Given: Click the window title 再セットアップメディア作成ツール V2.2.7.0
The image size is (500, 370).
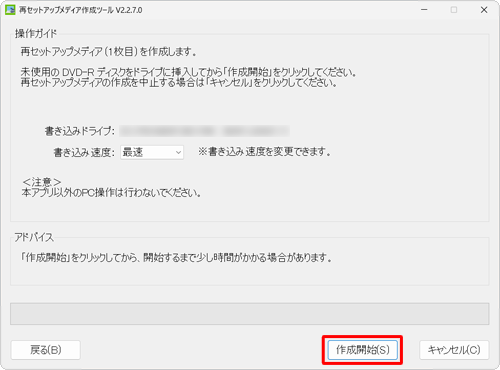Looking at the screenshot, I should point(80,10).
